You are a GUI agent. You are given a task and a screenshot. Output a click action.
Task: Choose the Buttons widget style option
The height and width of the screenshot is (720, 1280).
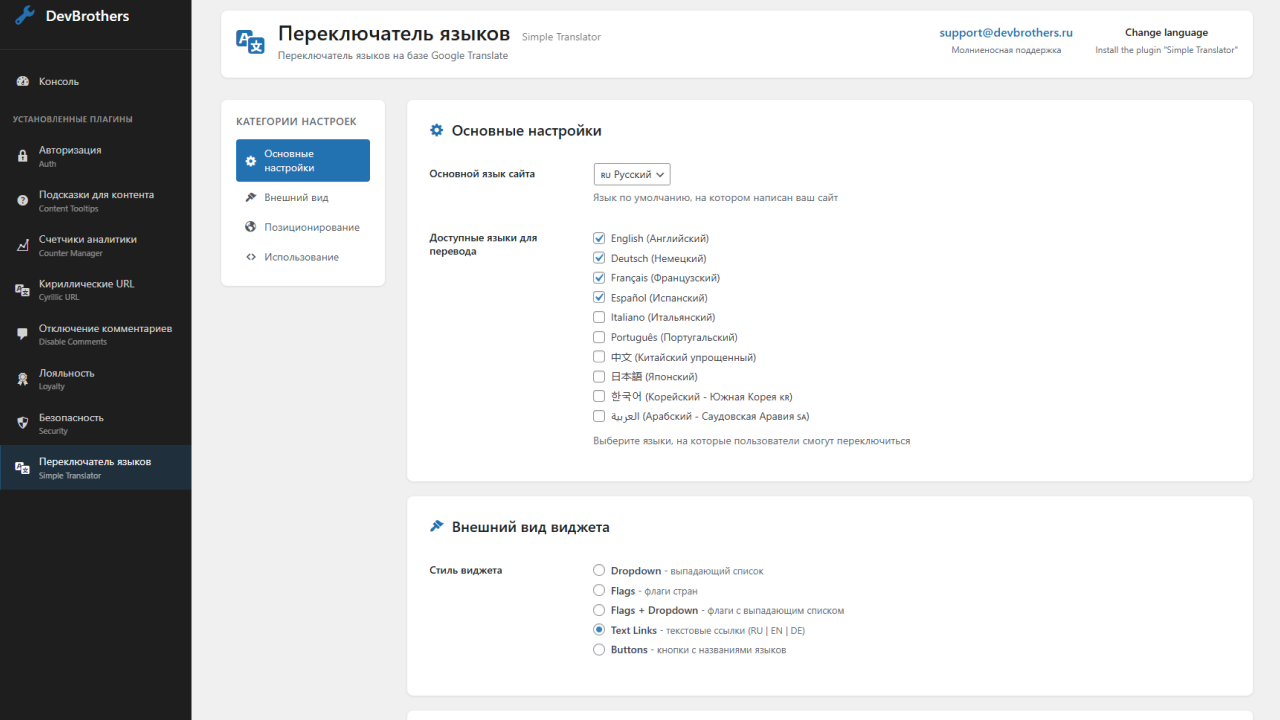pos(599,650)
